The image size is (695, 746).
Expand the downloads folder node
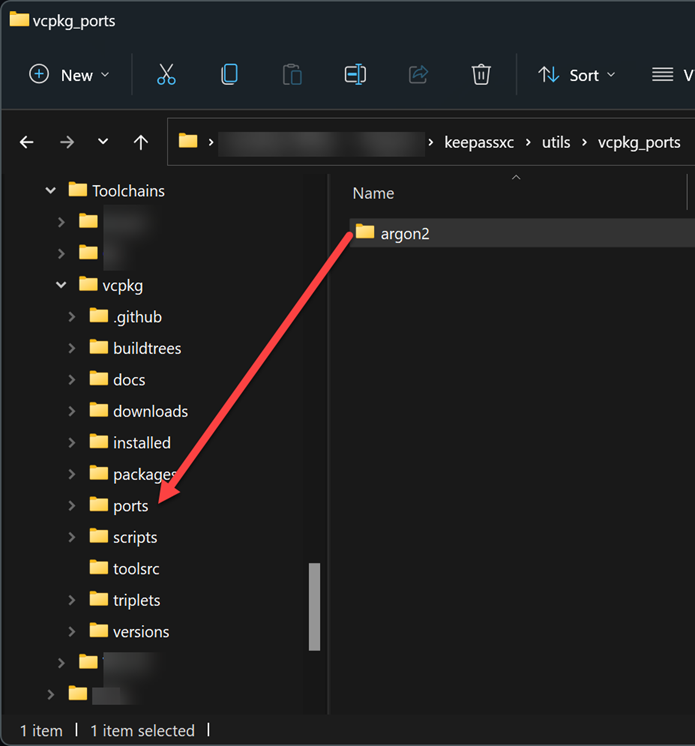click(x=72, y=411)
